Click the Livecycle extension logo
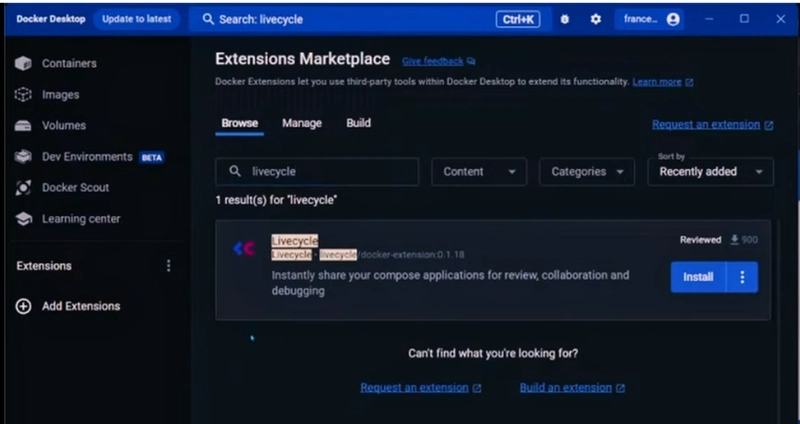This screenshot has height=424, width=800. tap(244, 248)
